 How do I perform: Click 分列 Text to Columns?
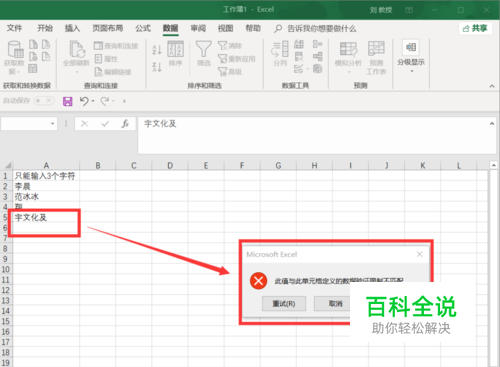[280, 53]
